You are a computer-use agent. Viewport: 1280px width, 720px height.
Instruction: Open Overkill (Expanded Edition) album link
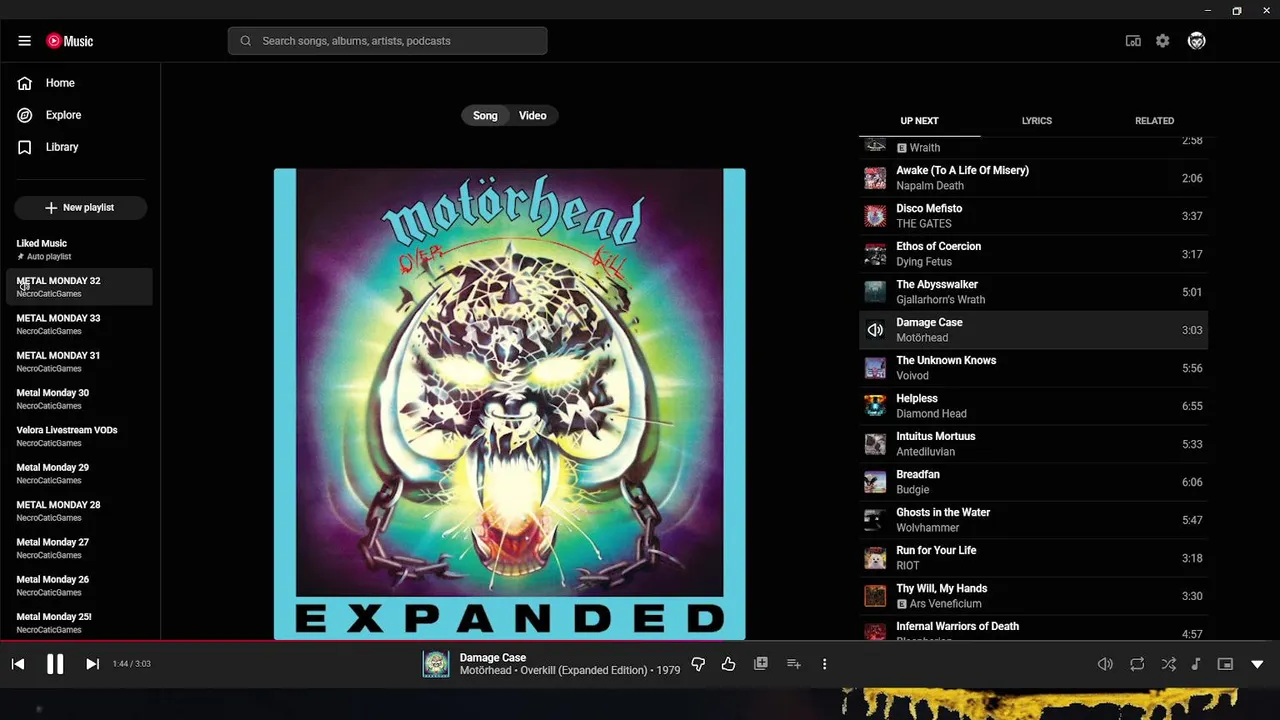tap(584, 671)
